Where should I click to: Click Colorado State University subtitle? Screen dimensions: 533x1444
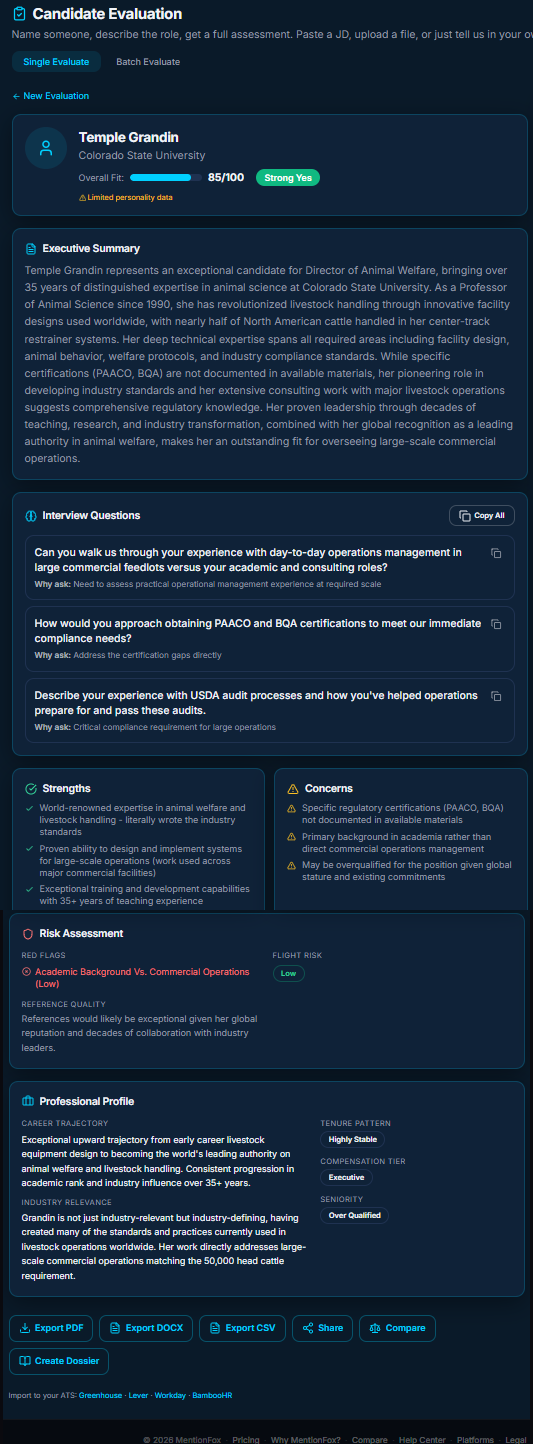142,156
